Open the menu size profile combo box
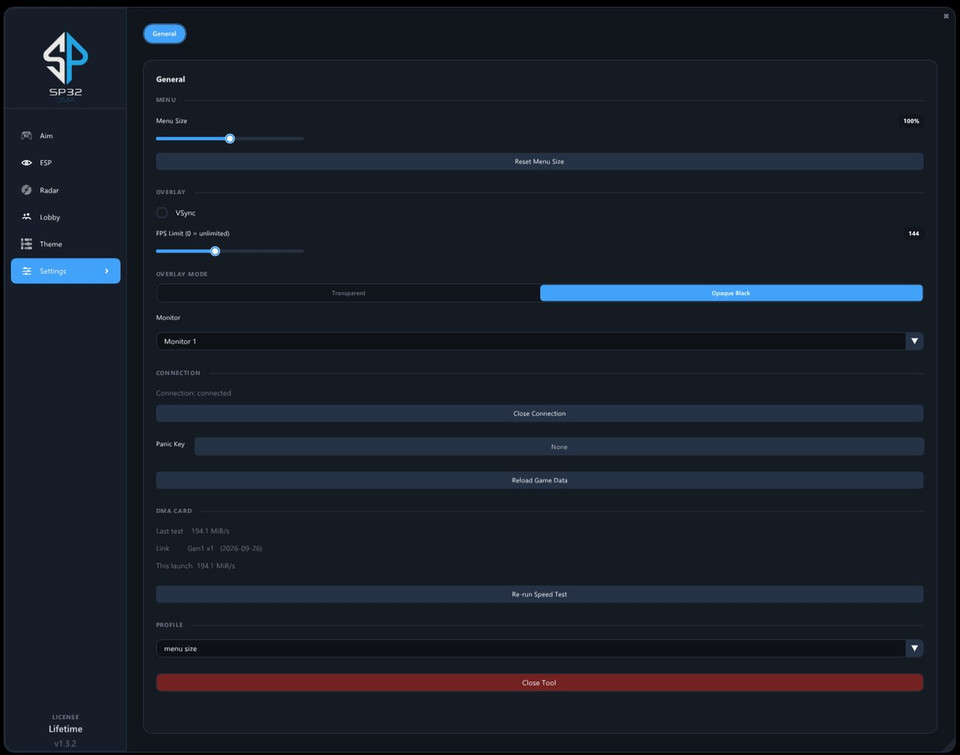This screenshot has width=960, height=755. pos(539,648)
